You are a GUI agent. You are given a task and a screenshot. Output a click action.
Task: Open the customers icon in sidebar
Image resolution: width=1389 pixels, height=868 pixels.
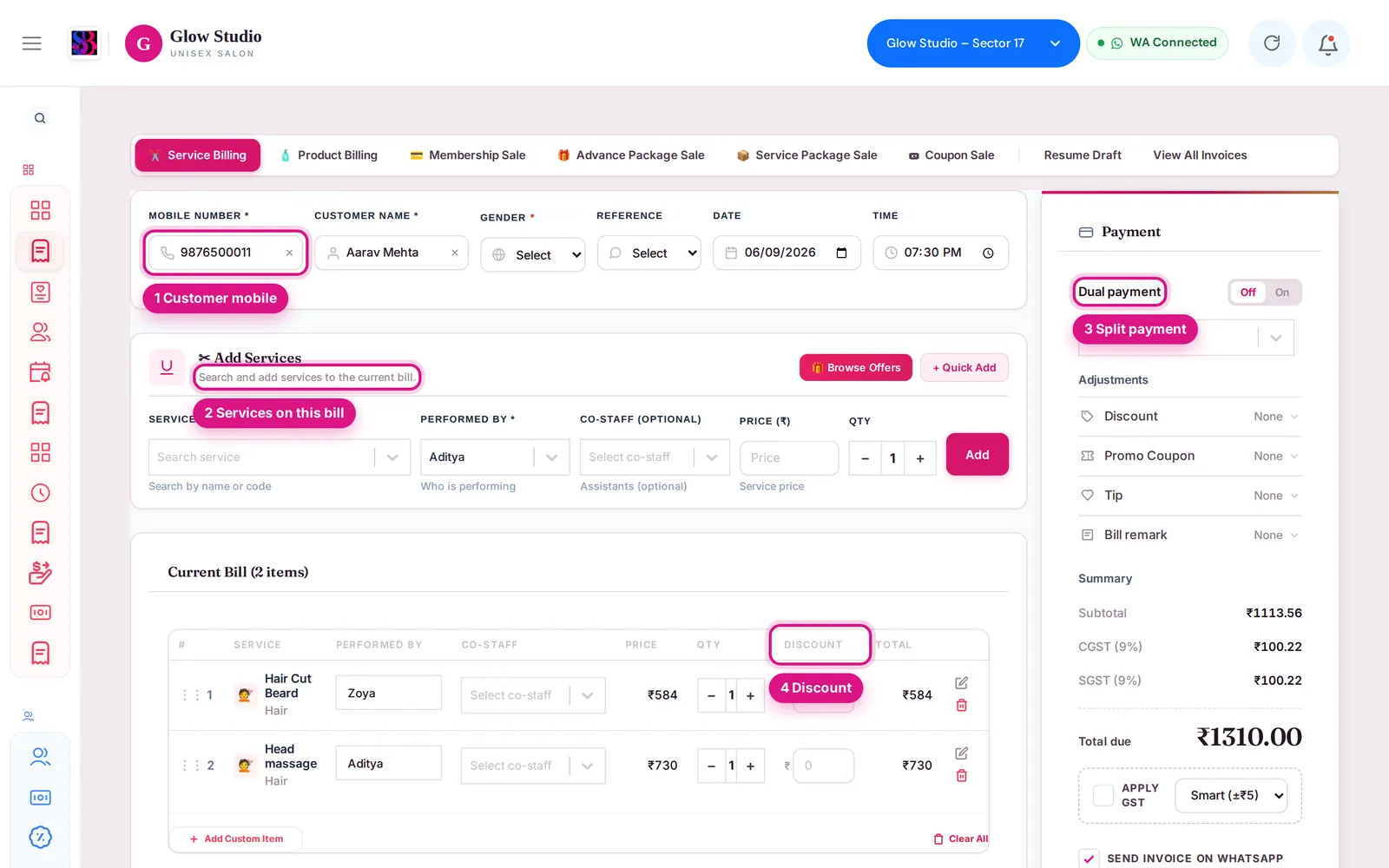click(40, 332)
